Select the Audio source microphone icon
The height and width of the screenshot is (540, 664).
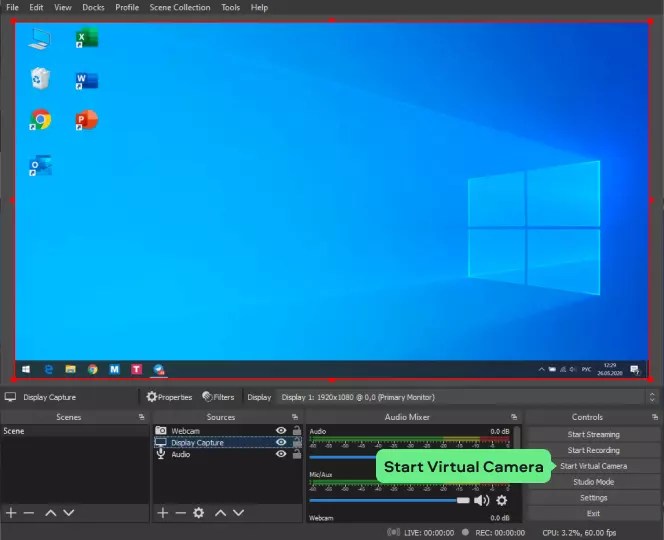tap(161, 454)
